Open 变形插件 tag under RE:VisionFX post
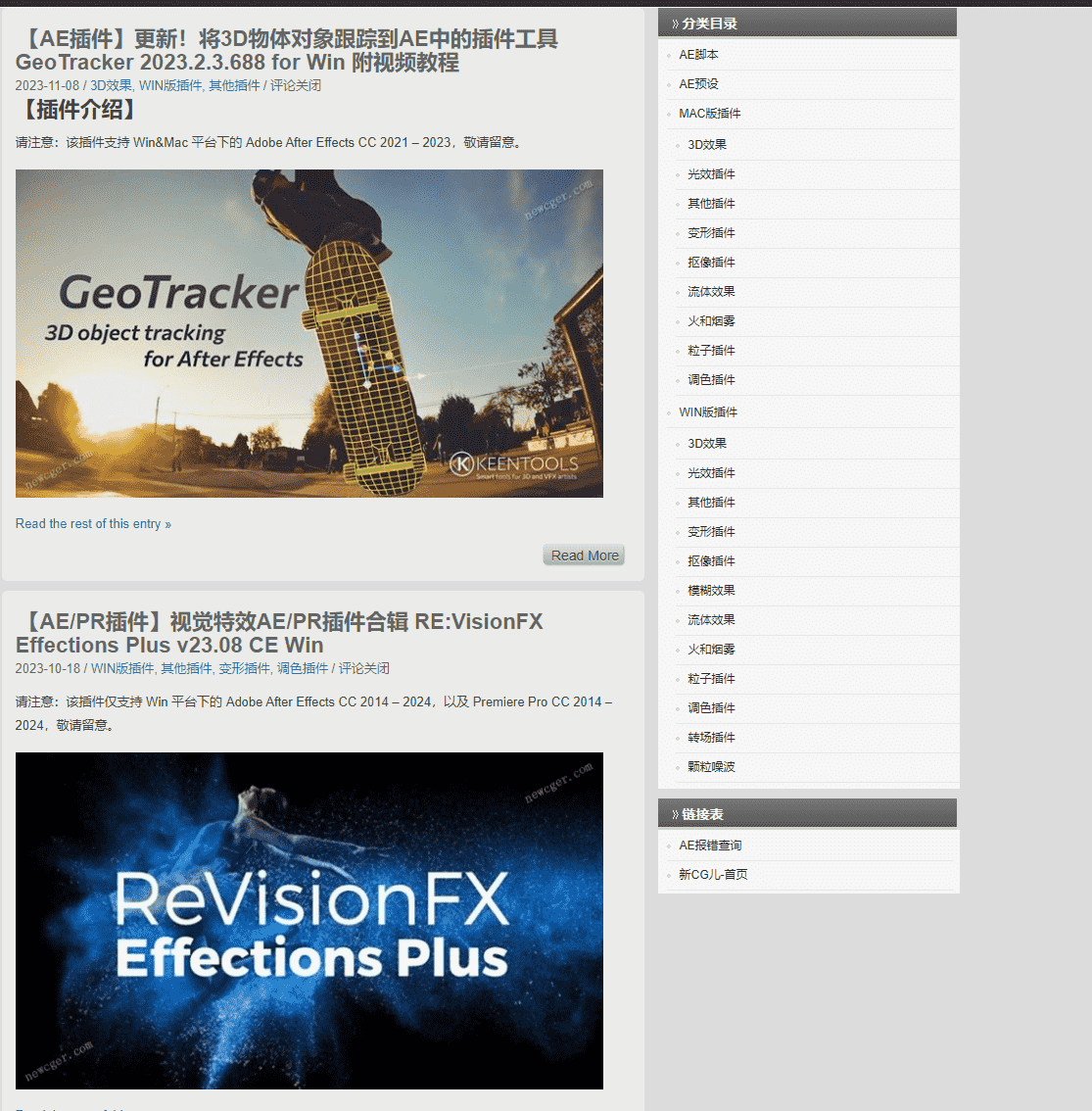 [x=244, y=669]
